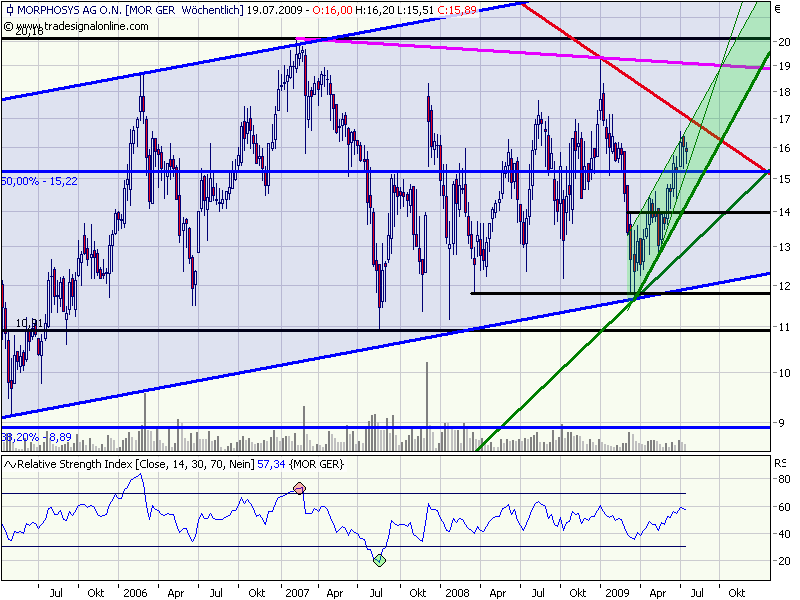Select the red overbought circle marker on RSI
Image resolution: width=800 pixels, height=600 pixels.
tap(298, 489)
